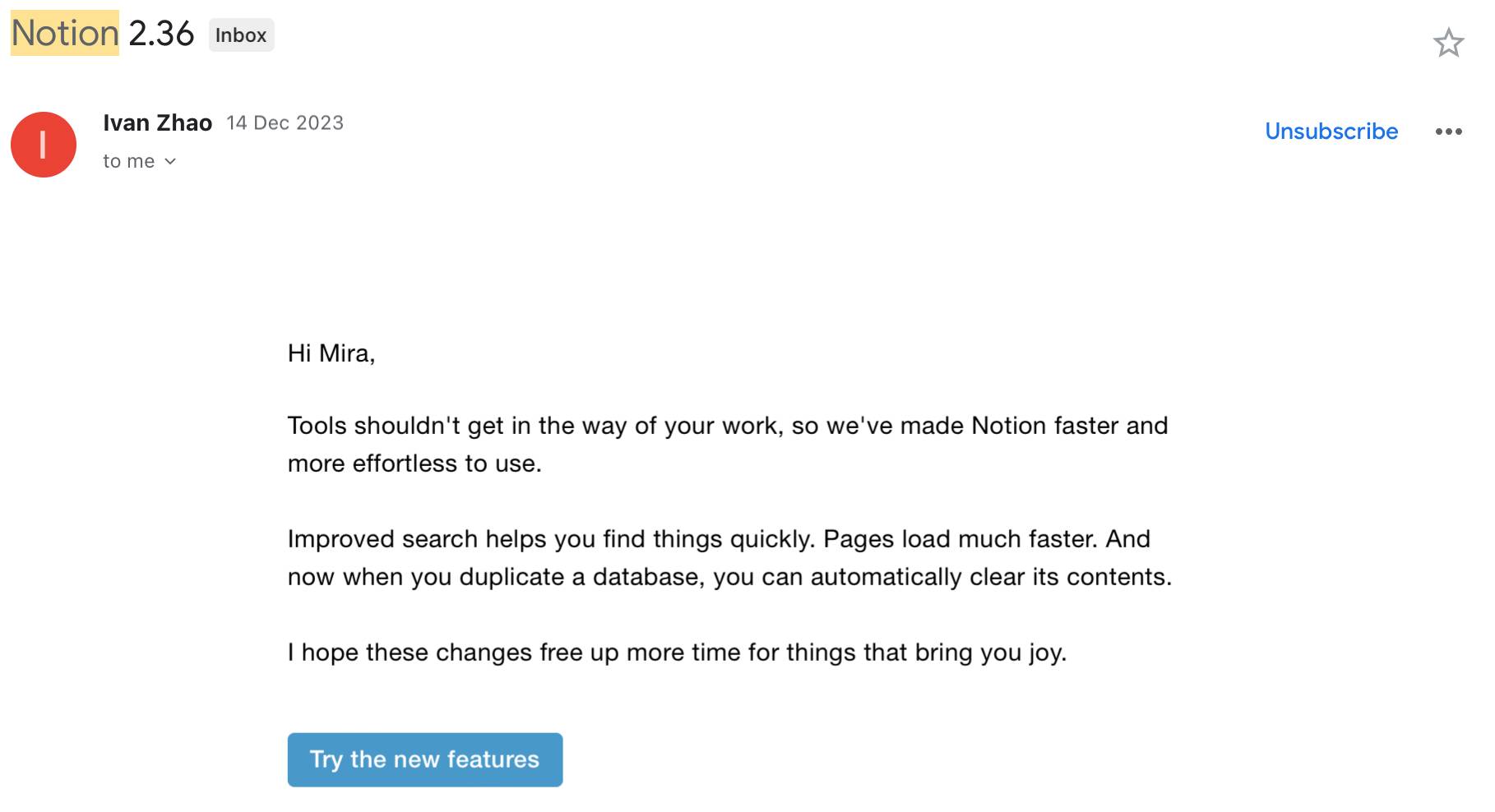This screenshot has width=1495, height=812.
Task: Open the three-dot more options menu
Action: click(x=1448, y=131)
